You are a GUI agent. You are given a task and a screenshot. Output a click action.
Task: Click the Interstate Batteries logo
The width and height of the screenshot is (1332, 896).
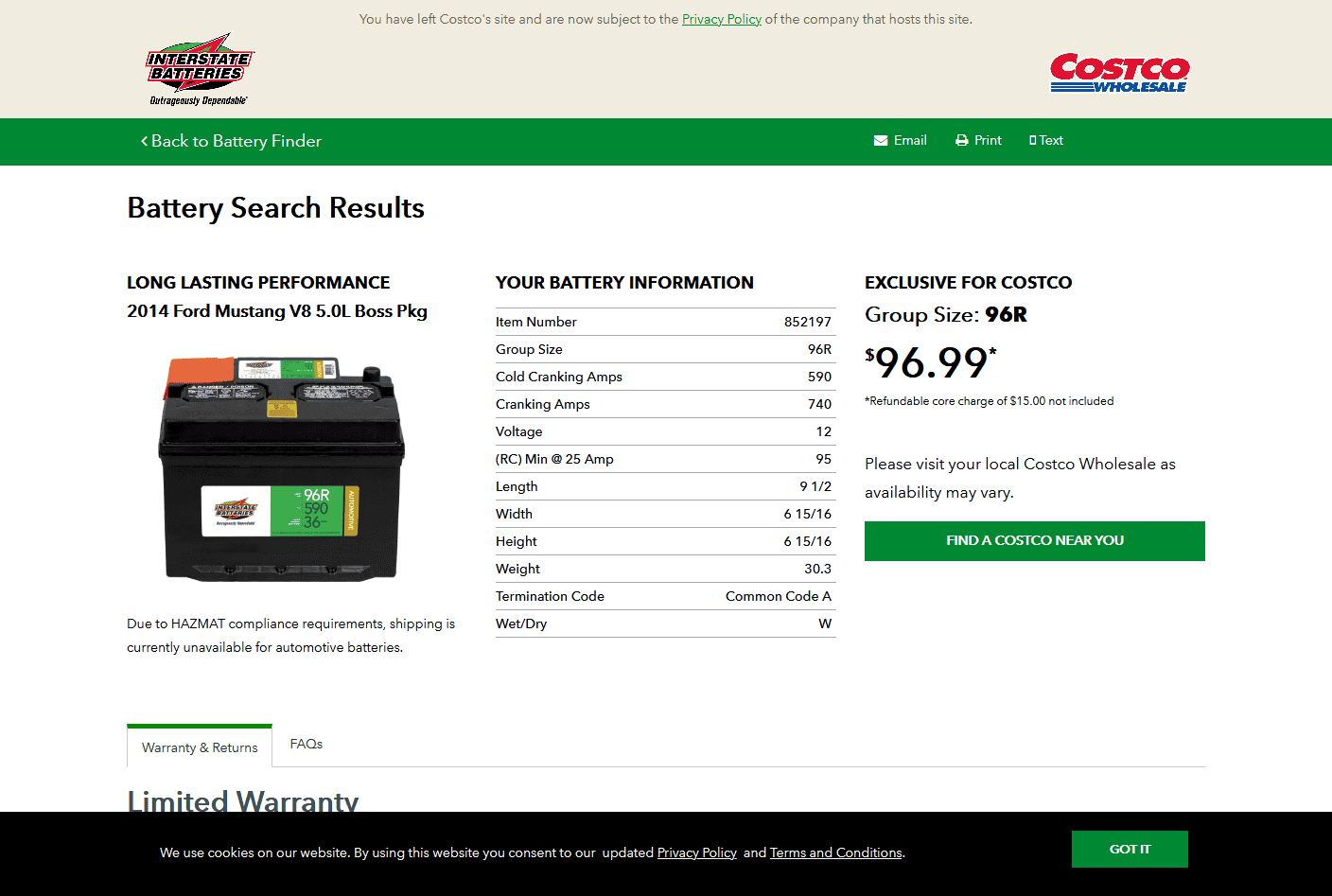click(200, 69)
